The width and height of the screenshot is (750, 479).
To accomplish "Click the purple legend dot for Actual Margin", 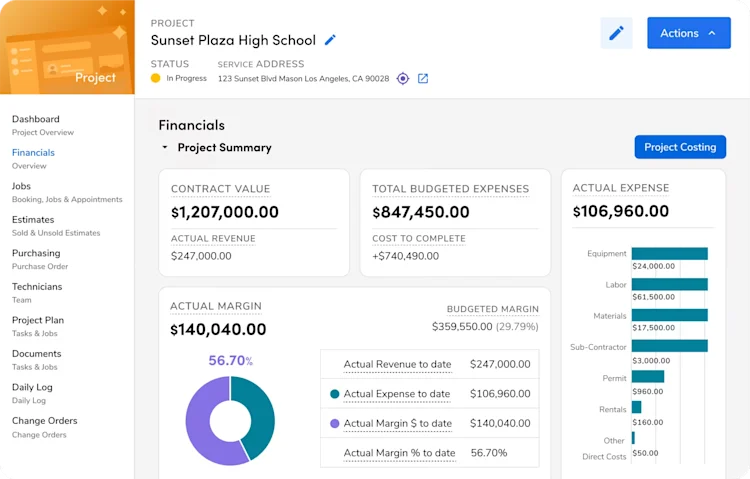I will click(335, 423).
